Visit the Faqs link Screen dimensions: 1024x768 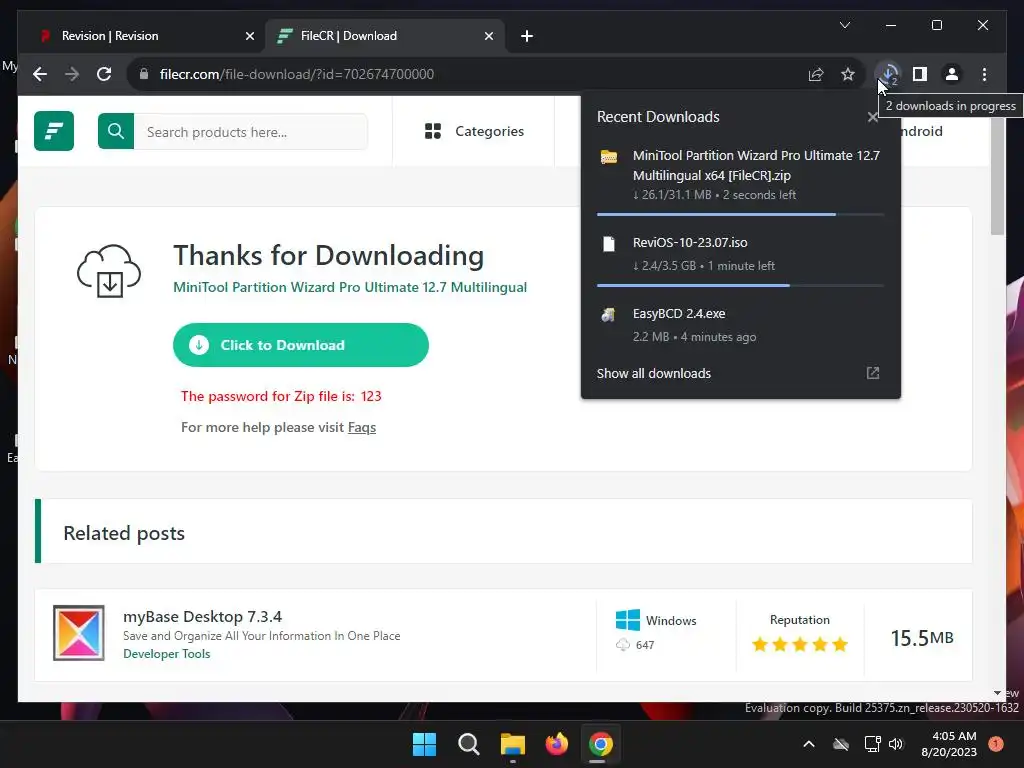click(362, 427)
